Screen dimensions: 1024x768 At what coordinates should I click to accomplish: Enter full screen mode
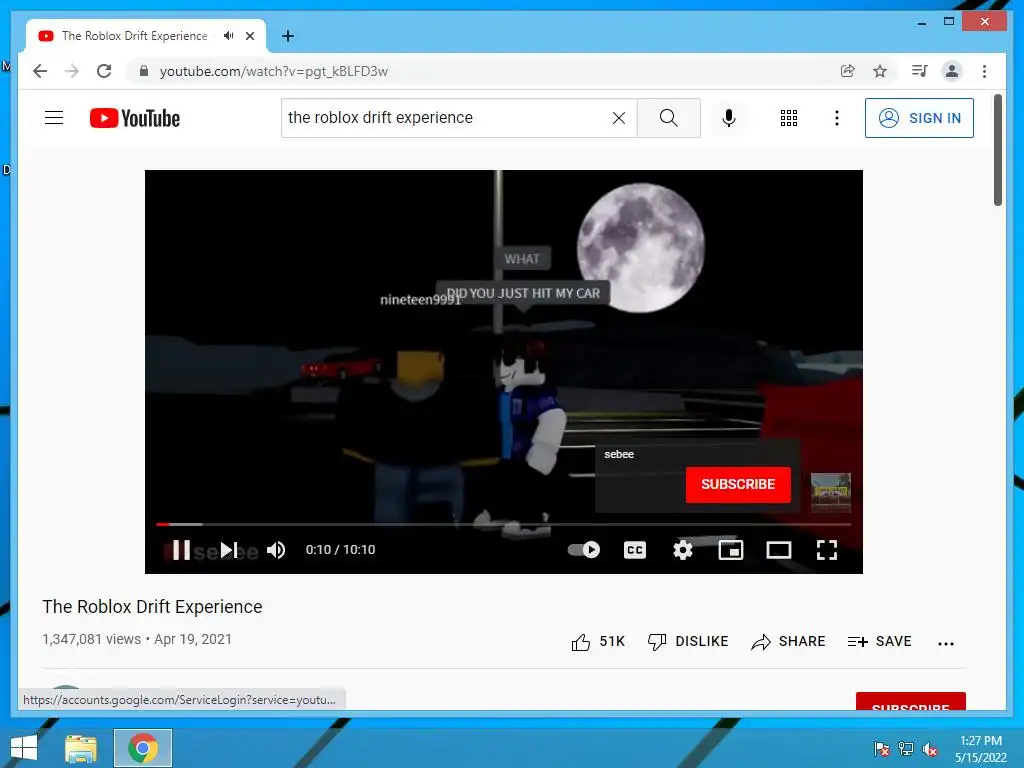[827, 550]
